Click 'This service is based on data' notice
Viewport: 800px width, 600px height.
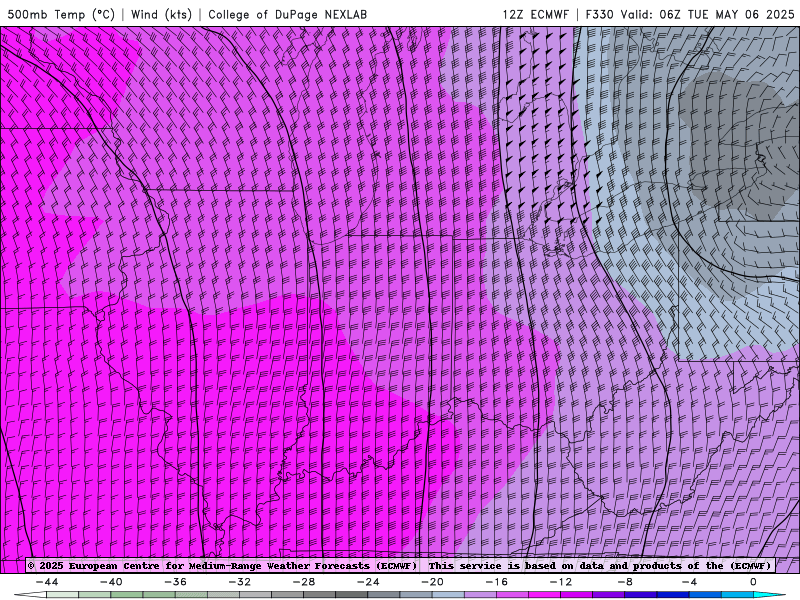pyautogui.click(x=599, y=566)
